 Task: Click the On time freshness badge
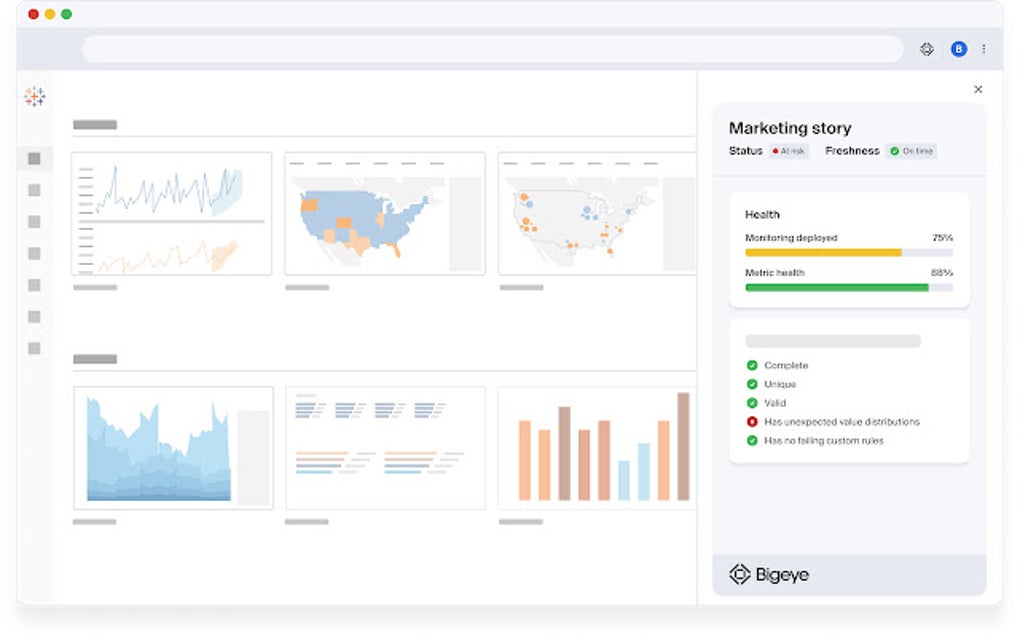[911, 151]
